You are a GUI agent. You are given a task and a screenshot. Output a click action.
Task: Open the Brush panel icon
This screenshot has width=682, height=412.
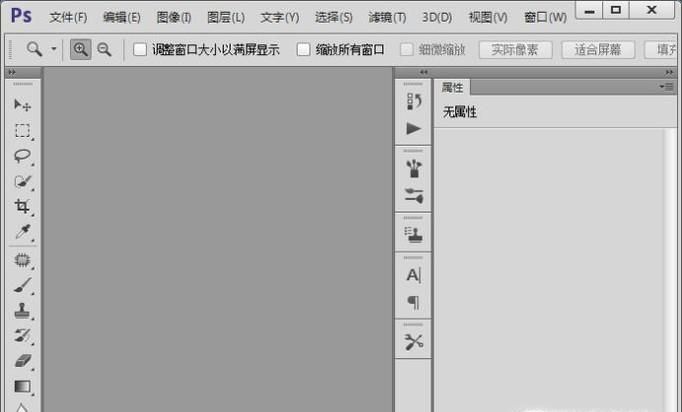coord(414,196)
